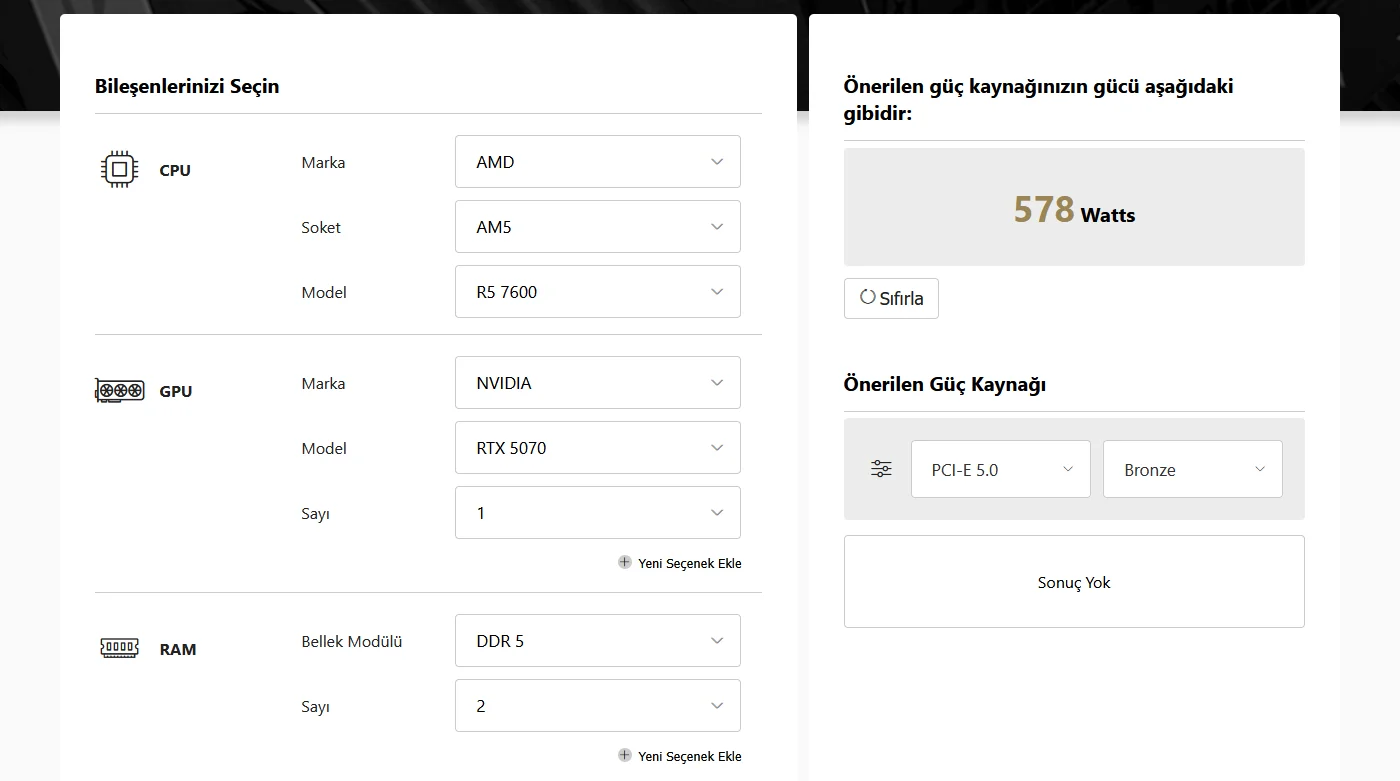This screenshot has width=1400, height=781.
Task: Click the plus icon under GPU section
Action: pyautogui.click(x=625, y=562)
